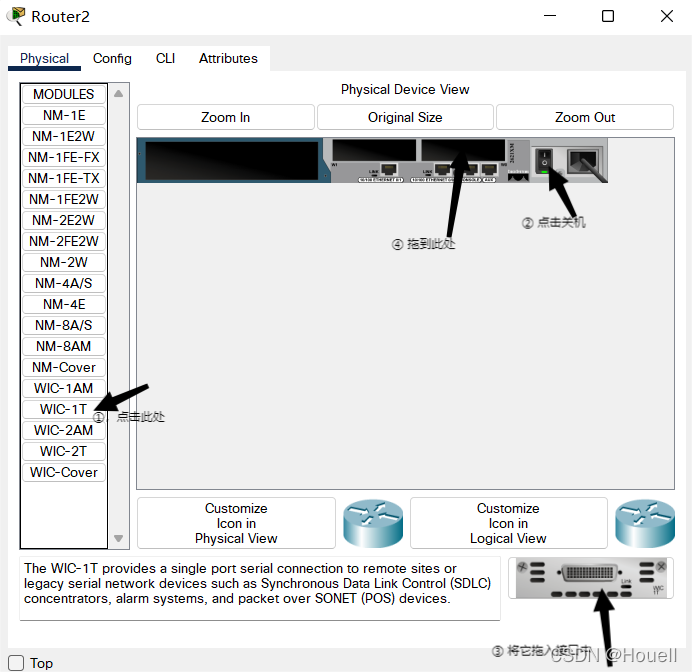This screenshot has width=692, height=672.
Task: Select the NM-4E module
Action: pos(64,304)
